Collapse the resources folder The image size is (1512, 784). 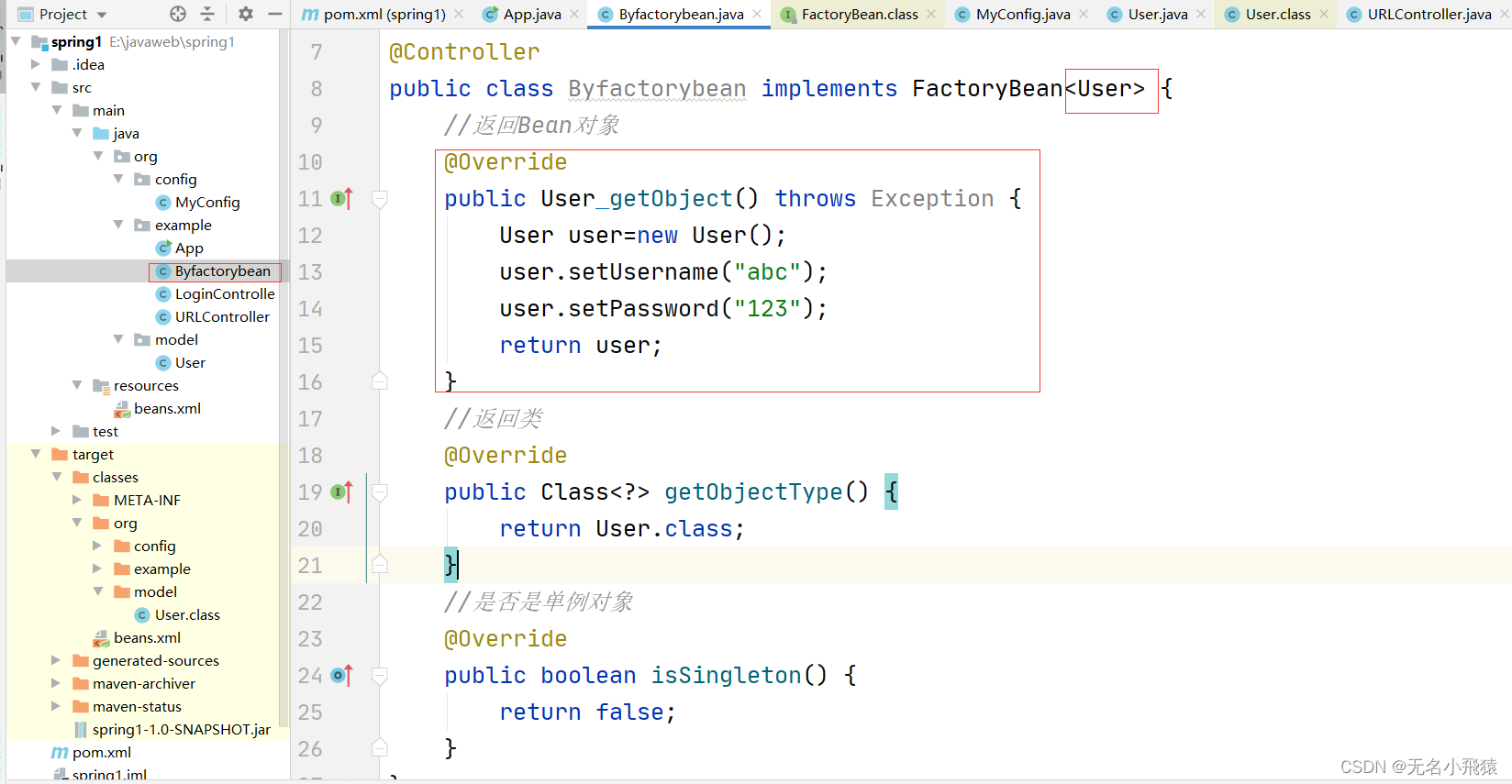pyautogui.click(x=77, y=385)
